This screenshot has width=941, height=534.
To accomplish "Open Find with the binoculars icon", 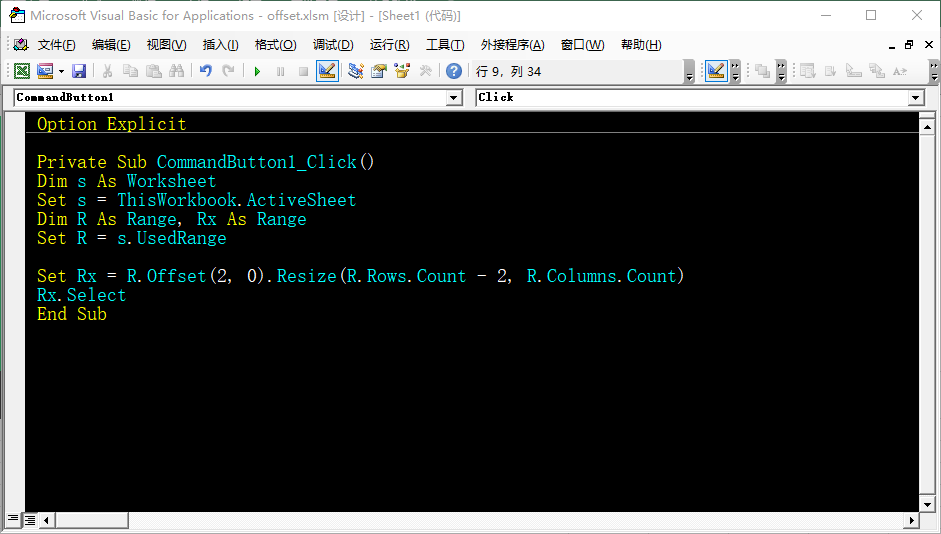I will pos(176,71).
